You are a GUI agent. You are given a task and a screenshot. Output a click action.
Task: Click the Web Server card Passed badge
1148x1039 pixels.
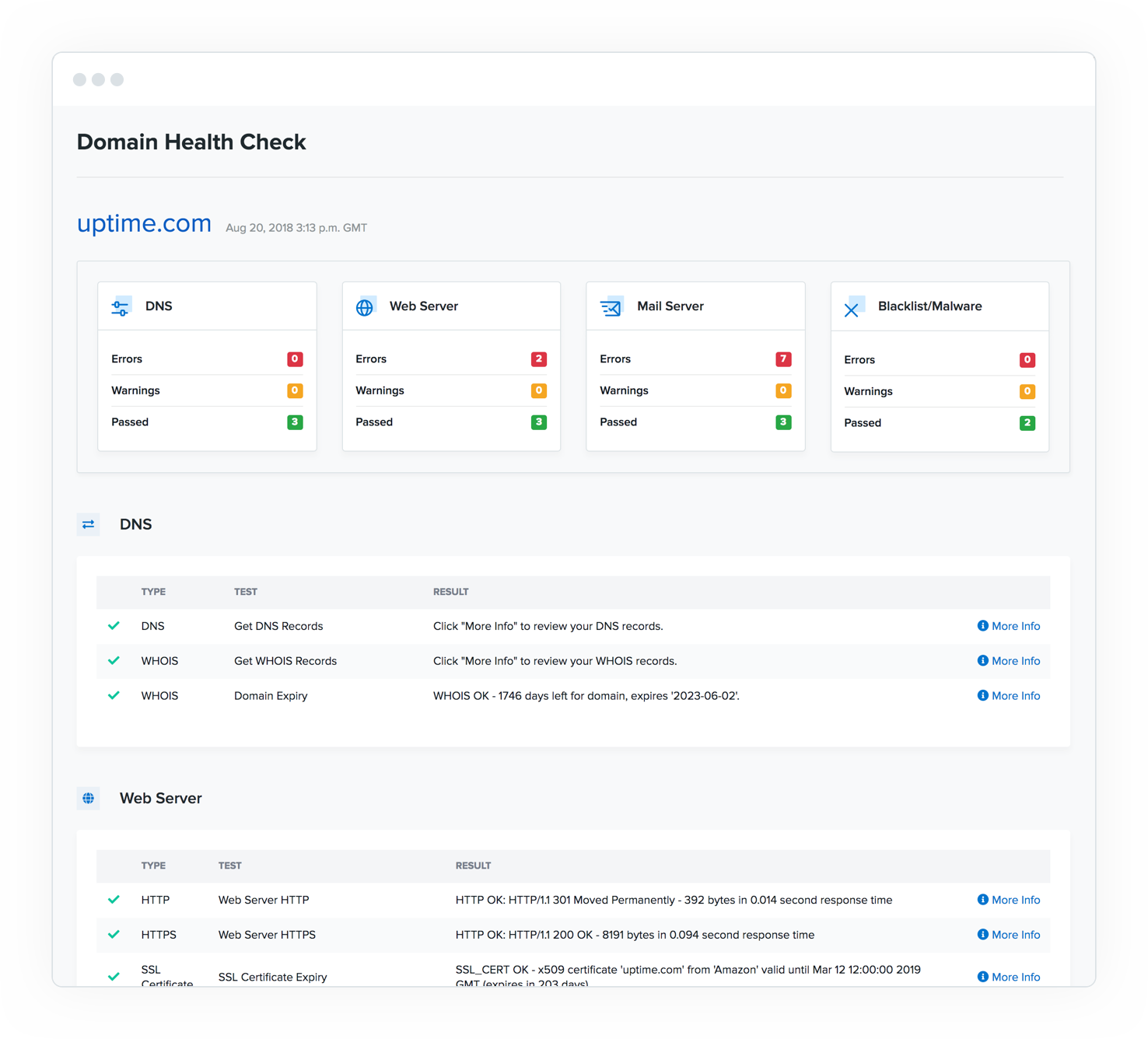pos(539,422)
